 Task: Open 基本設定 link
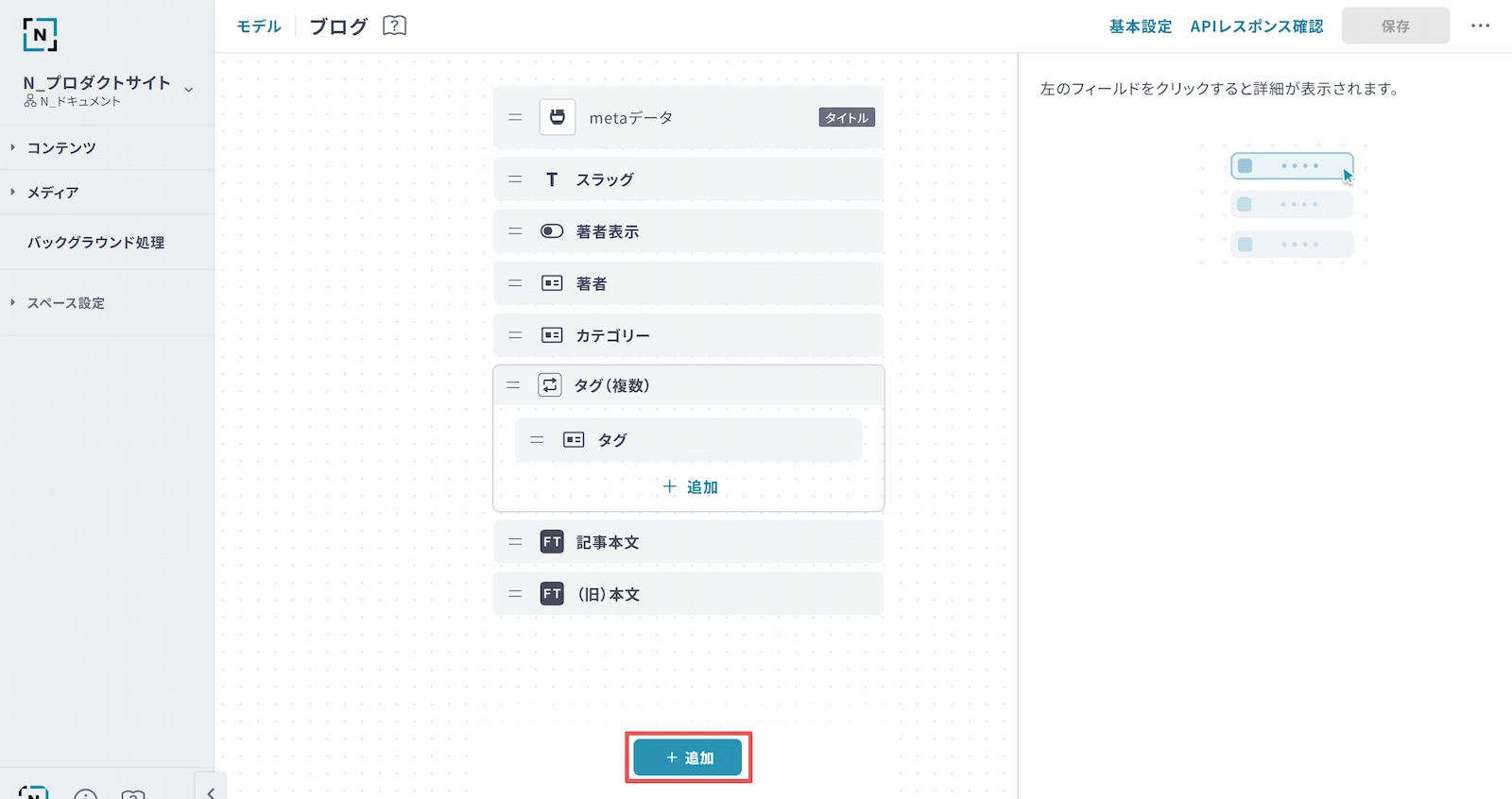[1140, 26]
